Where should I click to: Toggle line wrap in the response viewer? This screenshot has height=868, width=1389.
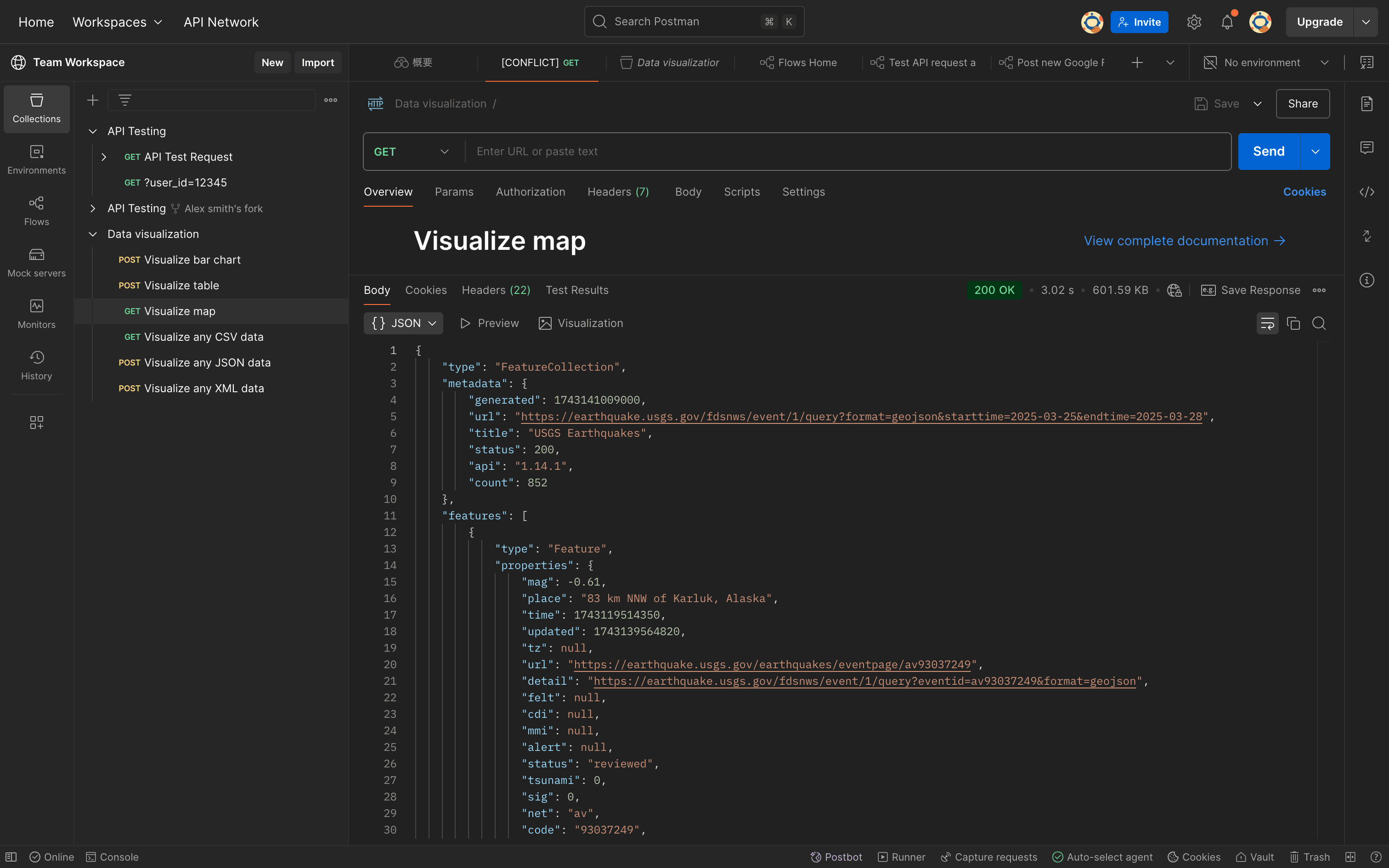click(x=1267, y=323)
